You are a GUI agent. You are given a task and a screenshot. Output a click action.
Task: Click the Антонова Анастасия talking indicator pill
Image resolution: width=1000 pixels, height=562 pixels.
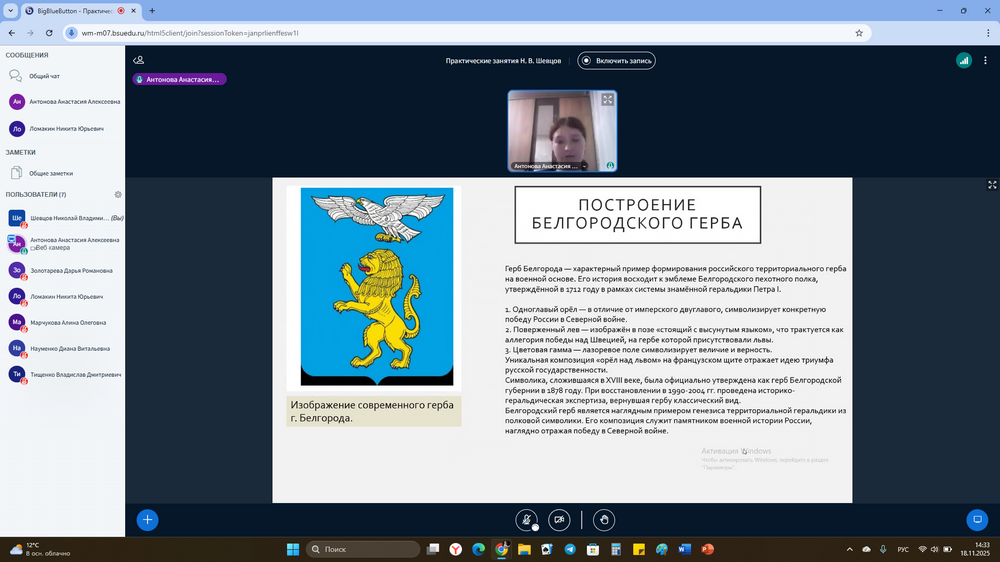[180, 79]
